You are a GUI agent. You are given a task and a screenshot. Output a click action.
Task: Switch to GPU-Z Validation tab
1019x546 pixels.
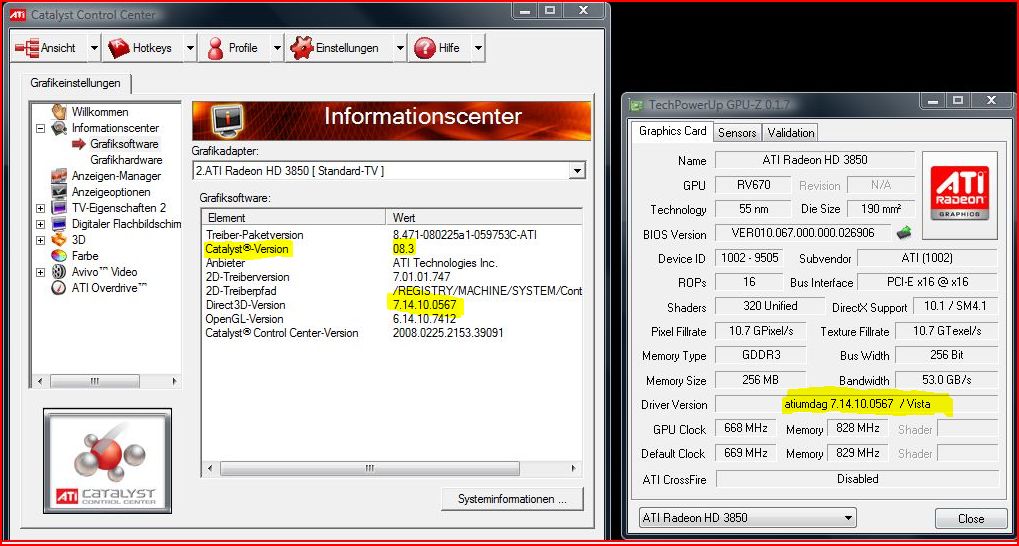click(x=790, y=133)
